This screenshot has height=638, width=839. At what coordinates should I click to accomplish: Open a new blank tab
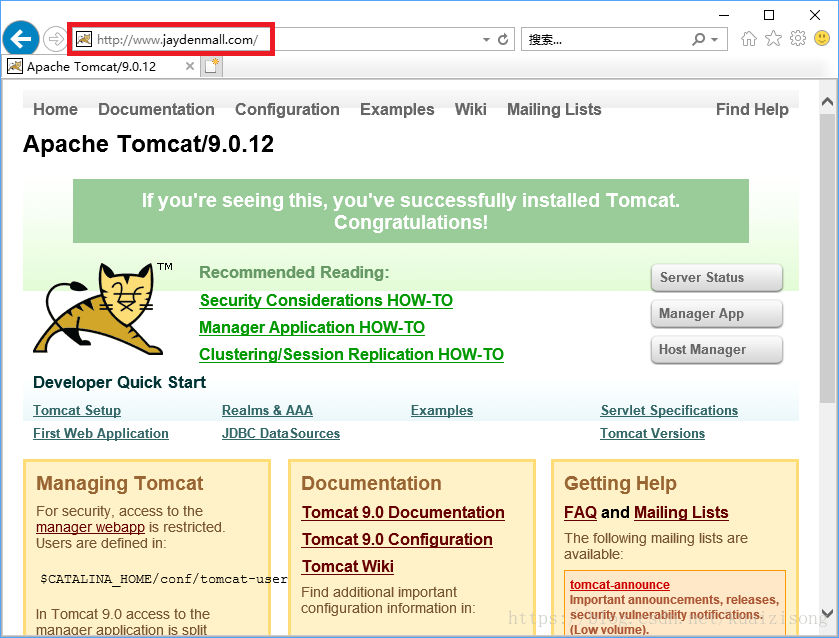pos(212,67)
